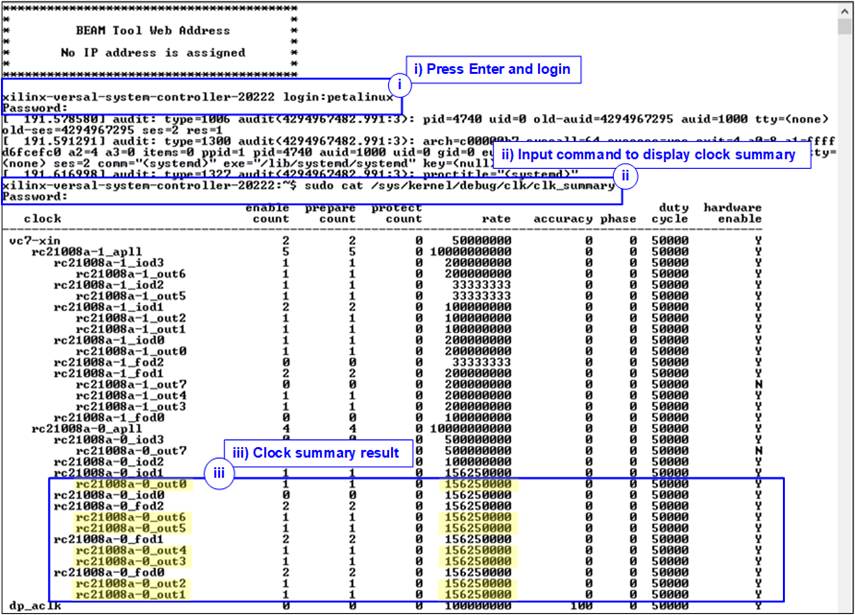Select the "No IP address is assigned" text
The image size is (855, 615).
coord(153,53)
